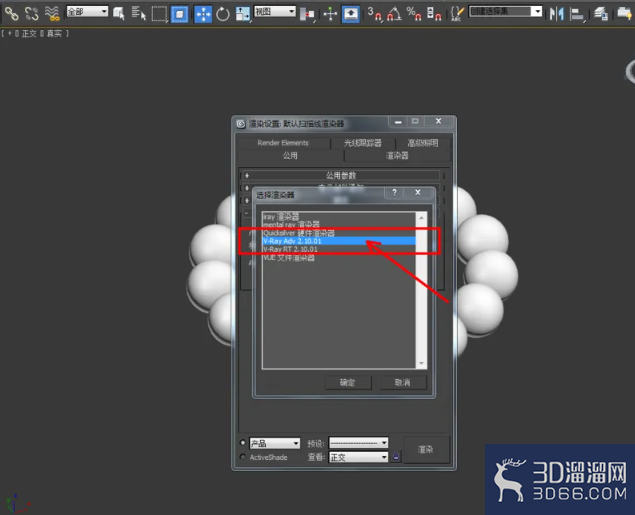
Task: Toggle the lock view icon
Action: tap(396, 457)
